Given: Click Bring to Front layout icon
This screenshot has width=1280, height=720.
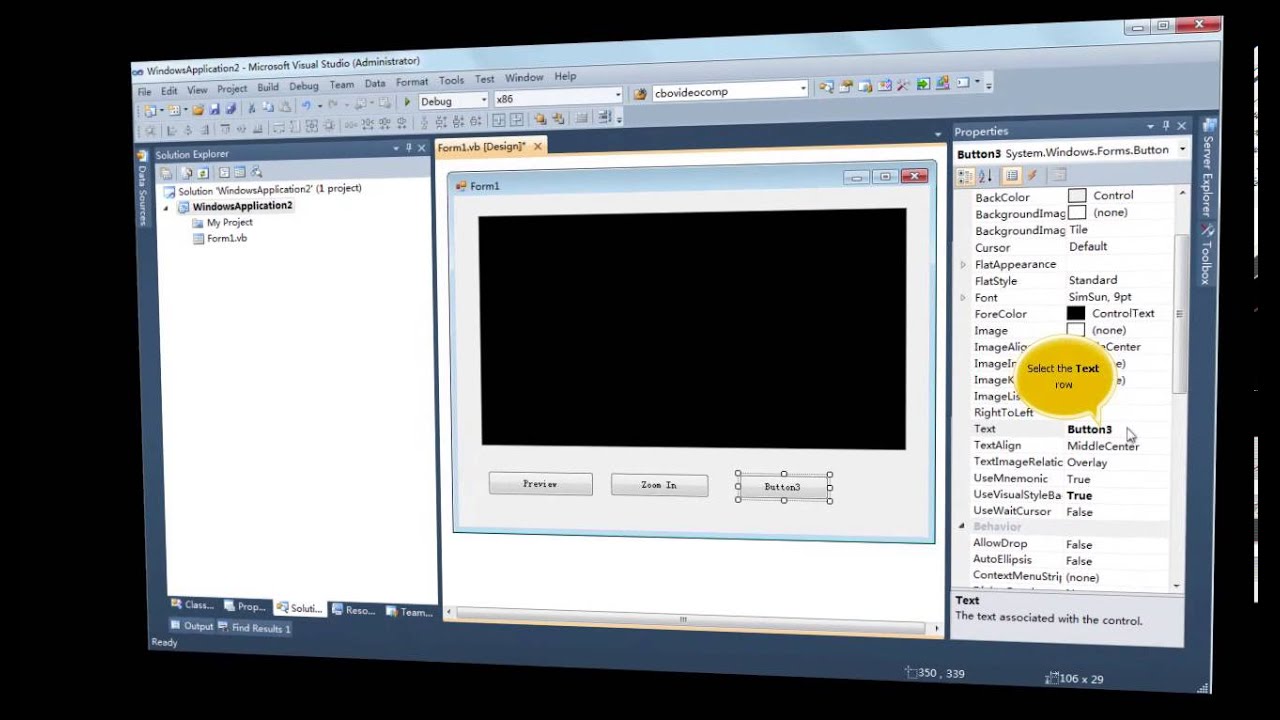Looking at the screenshot, I should (539, 118).
